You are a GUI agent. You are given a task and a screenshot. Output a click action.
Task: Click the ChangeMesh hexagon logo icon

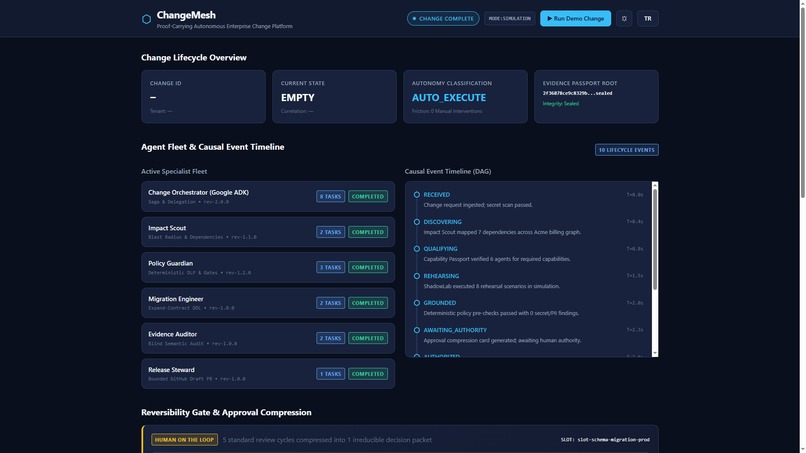coord(146,19)
